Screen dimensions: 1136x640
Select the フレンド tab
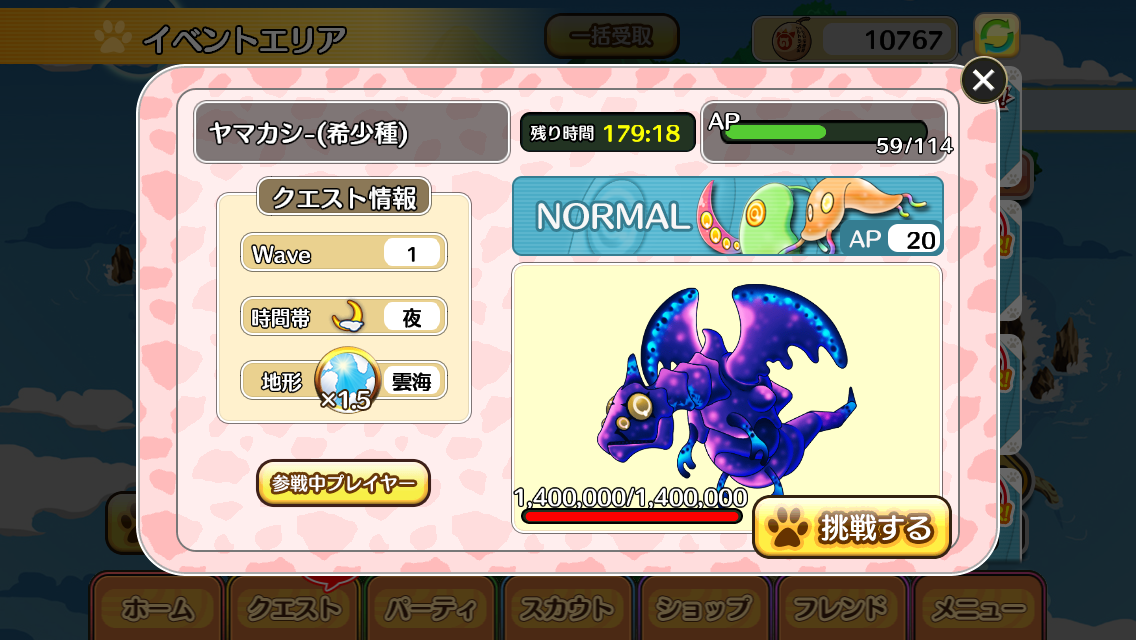point(841,607)
